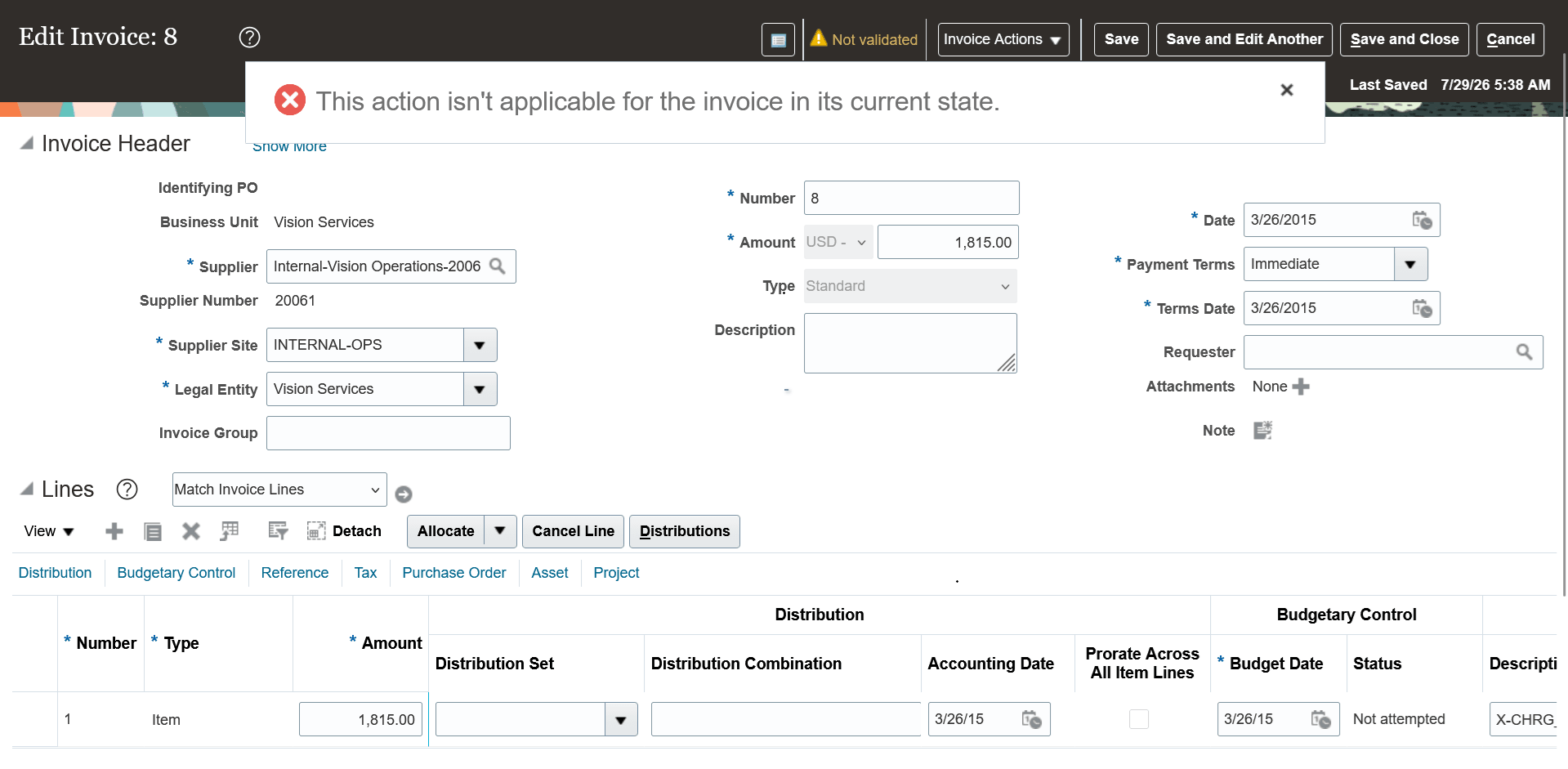Click the line 1 Description field X-CHRG
Viewport: 1568px width, 769px height.
[1523, 719]
